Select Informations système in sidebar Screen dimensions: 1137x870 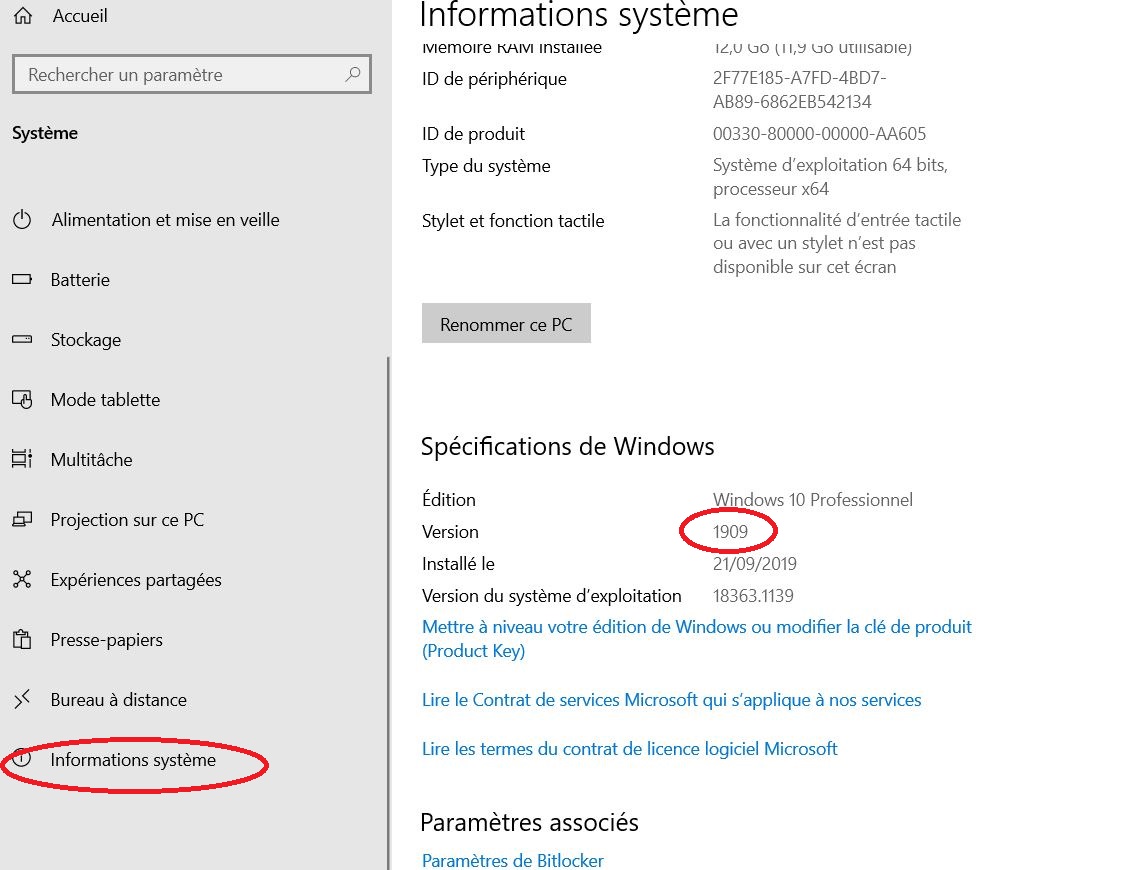[x=133, y=760]
